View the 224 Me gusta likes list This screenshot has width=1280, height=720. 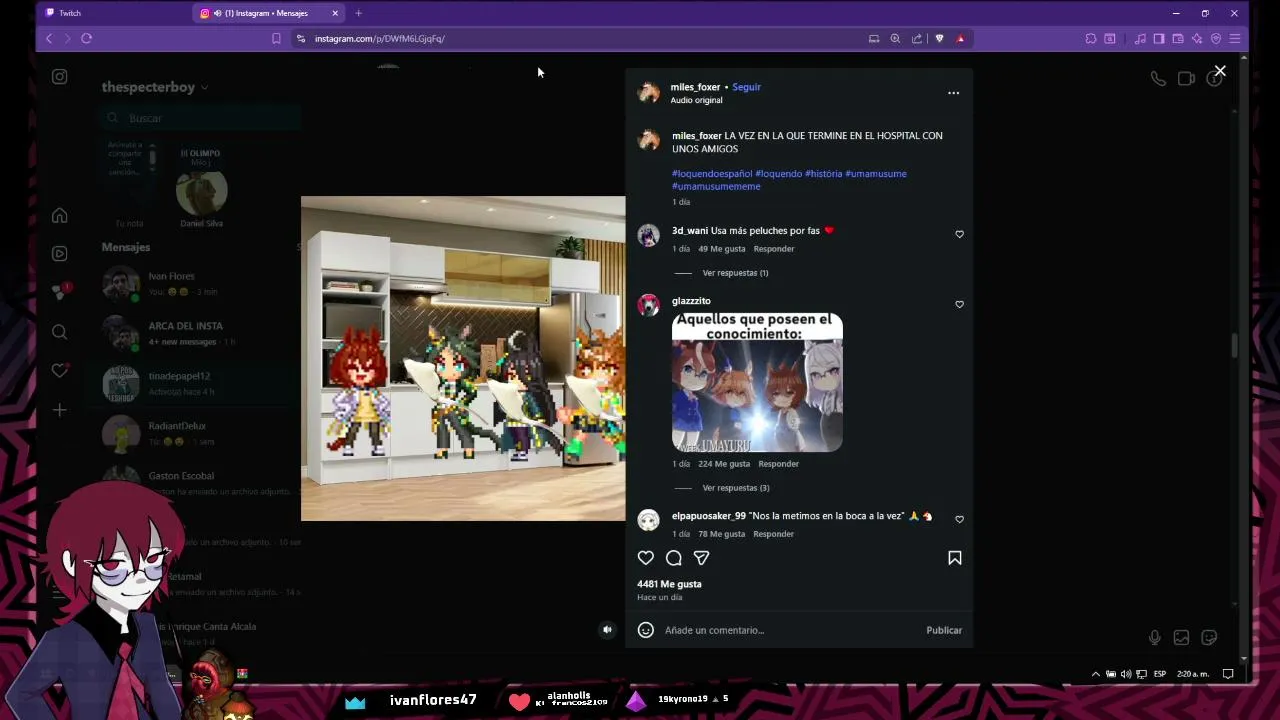point(724,464)
